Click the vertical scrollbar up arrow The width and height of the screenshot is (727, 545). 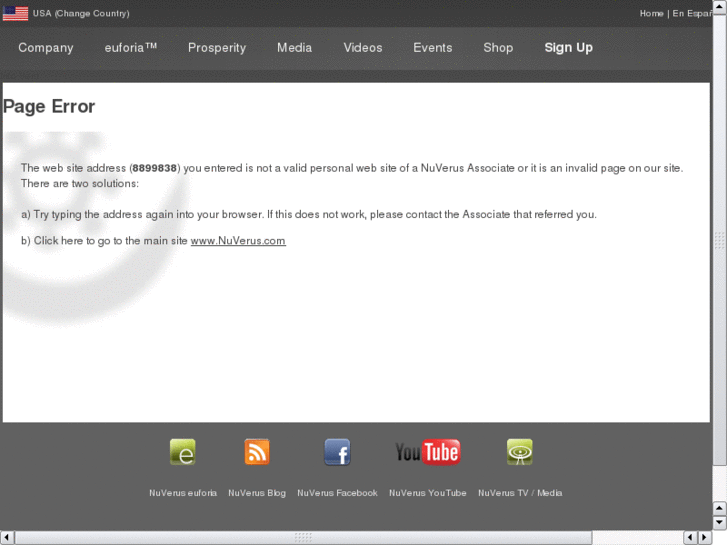coord(720,7)
